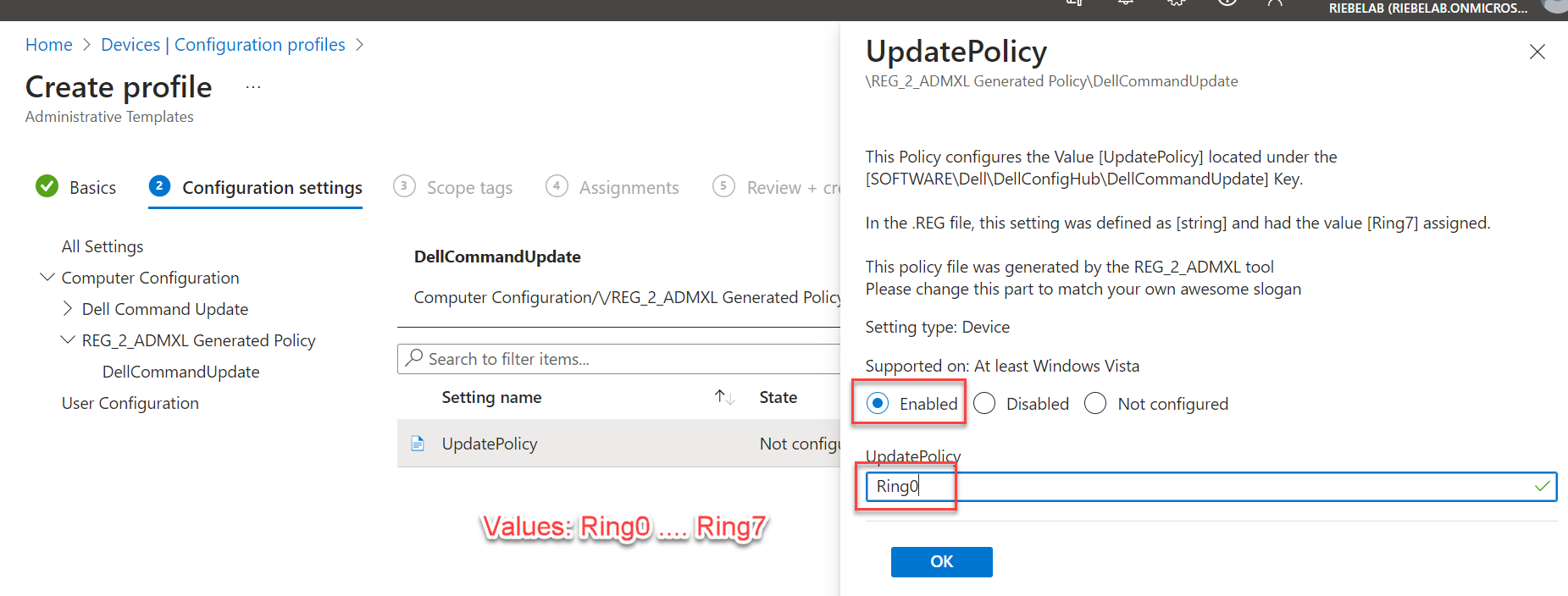Open Devices | Configuration profiles breadcrumb
Image resolution: width=1568 pixels, height=596 pixels.
tap(223, 45)
